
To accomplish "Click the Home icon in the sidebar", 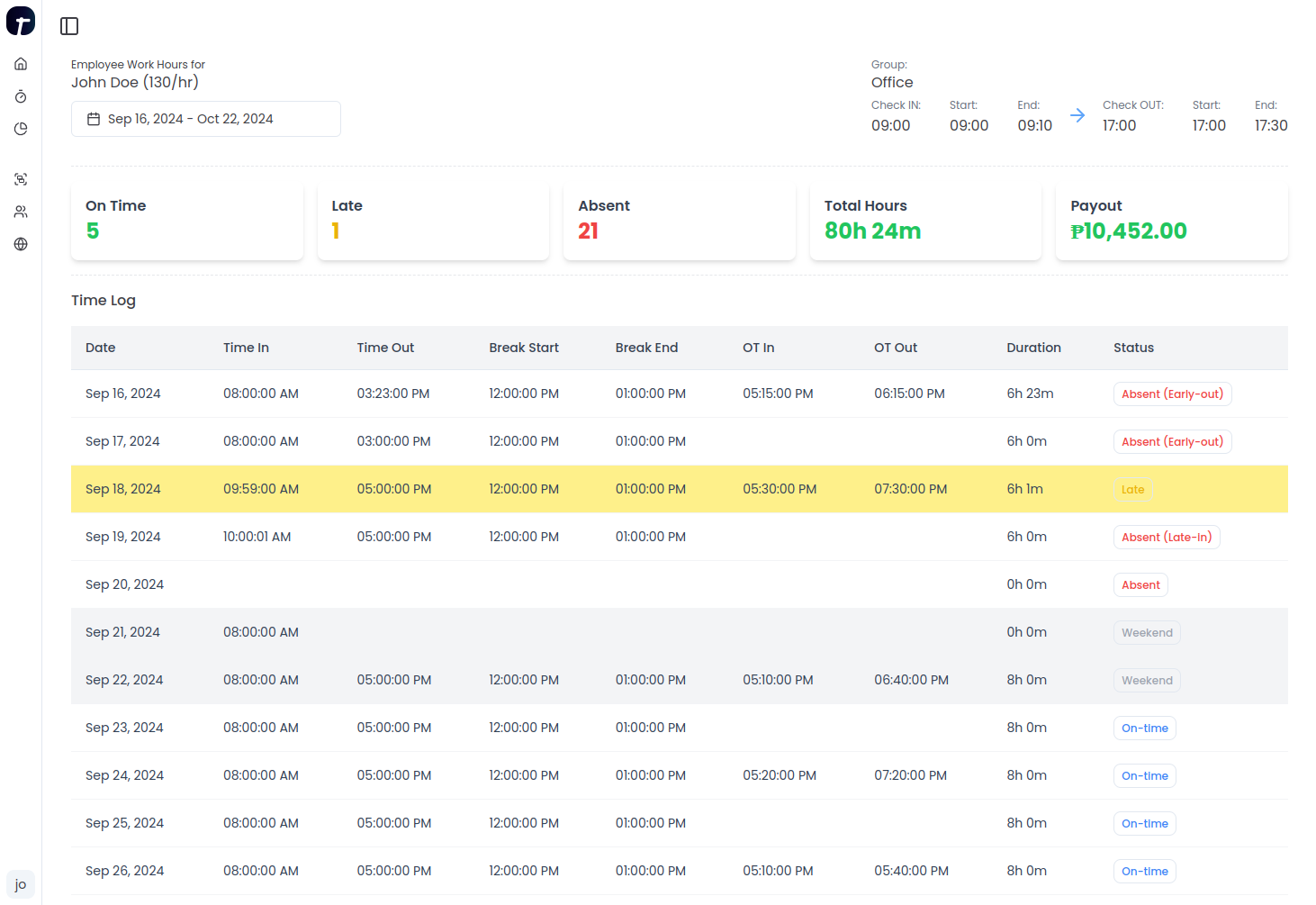I will (20, 63).
